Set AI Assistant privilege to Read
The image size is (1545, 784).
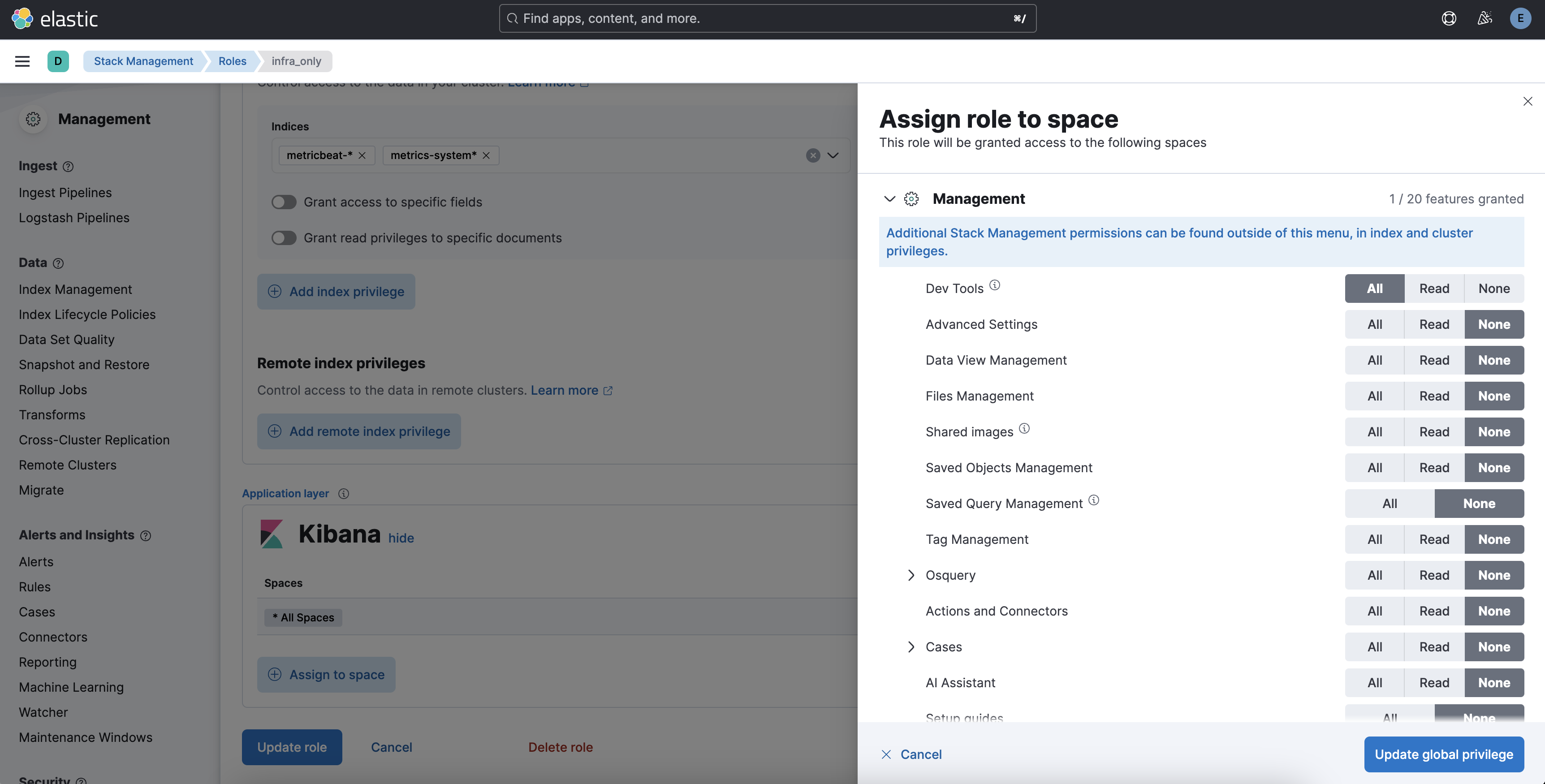pos(1434,683)
